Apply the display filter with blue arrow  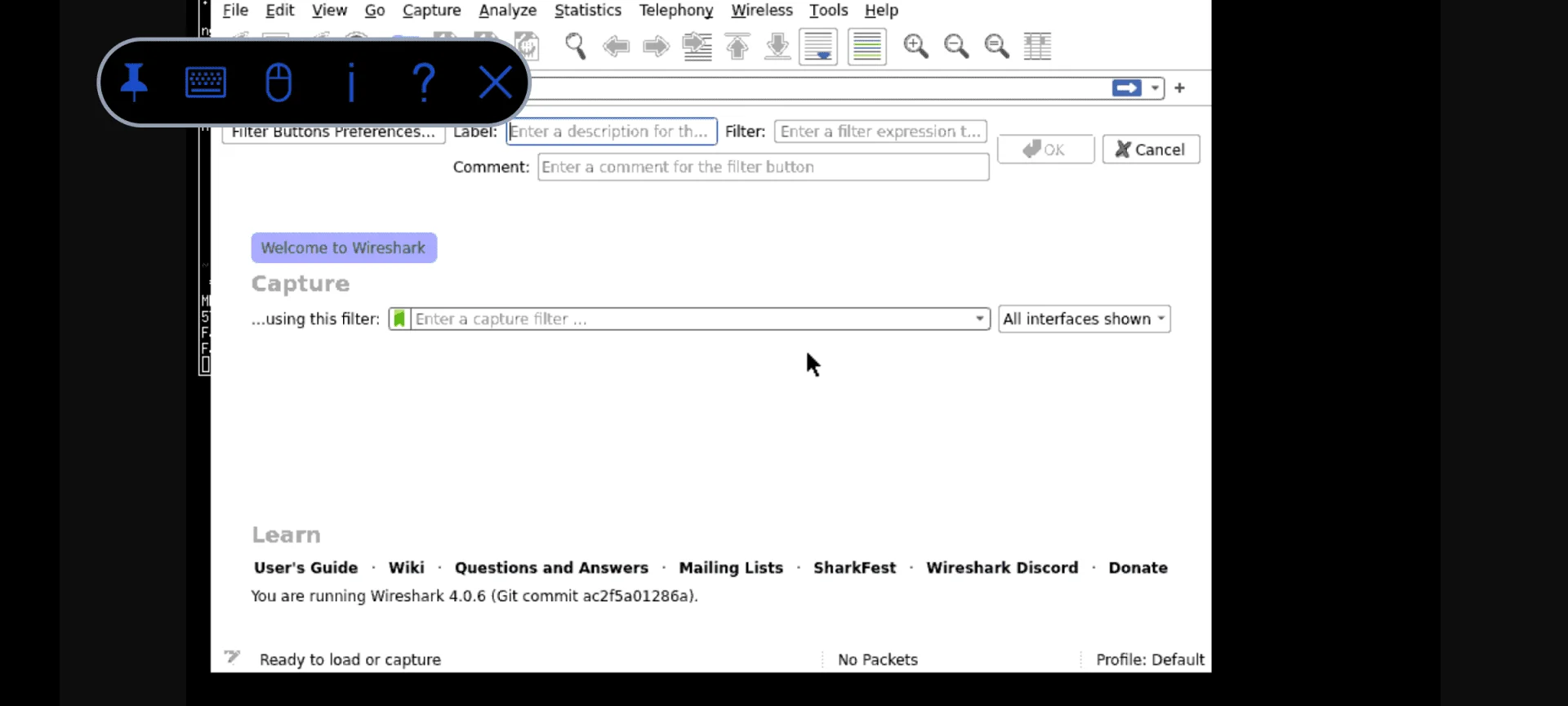click(1127, 88)
